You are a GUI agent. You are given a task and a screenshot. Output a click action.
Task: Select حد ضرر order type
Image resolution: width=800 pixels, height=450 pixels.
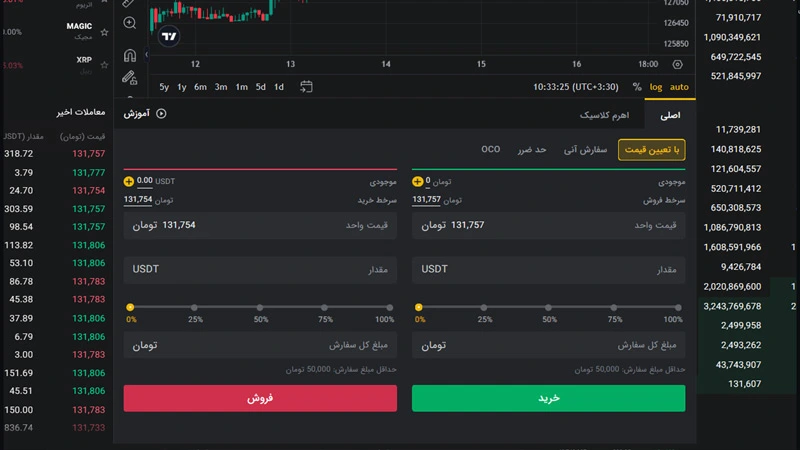(x=532, y=149)
